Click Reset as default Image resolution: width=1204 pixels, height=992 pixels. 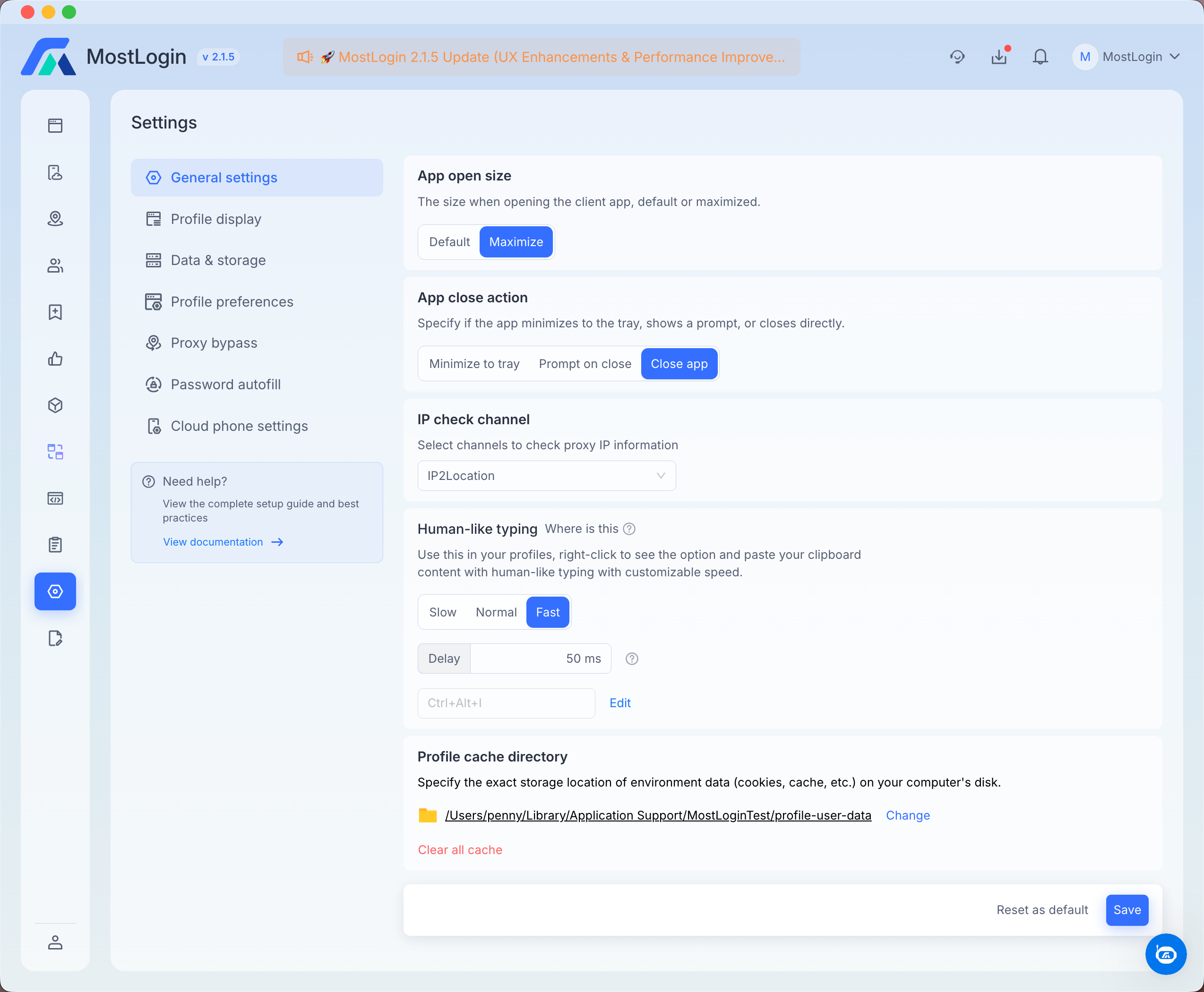pos(1042,910)
